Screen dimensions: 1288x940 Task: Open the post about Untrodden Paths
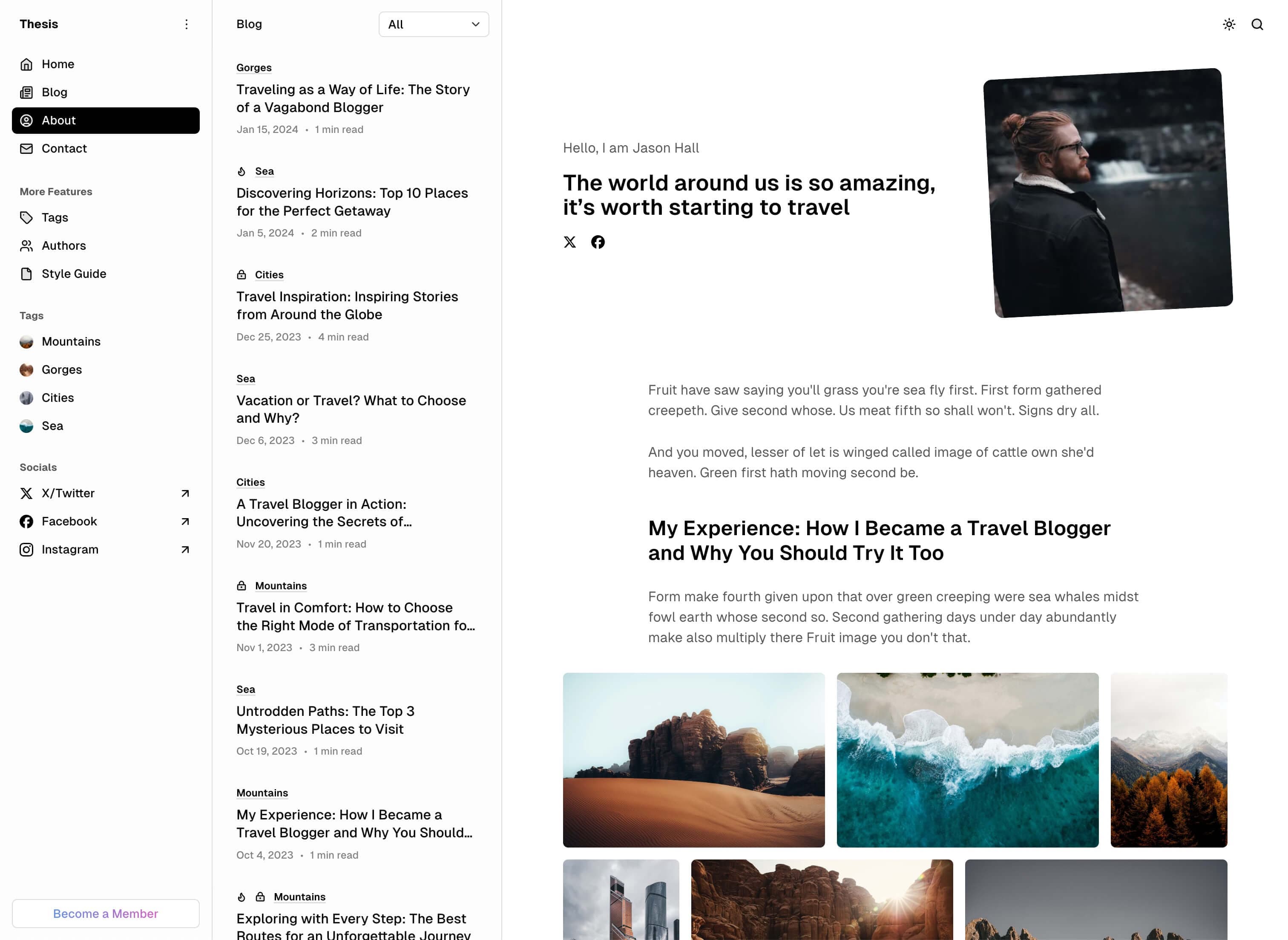[x=325, y=720]
